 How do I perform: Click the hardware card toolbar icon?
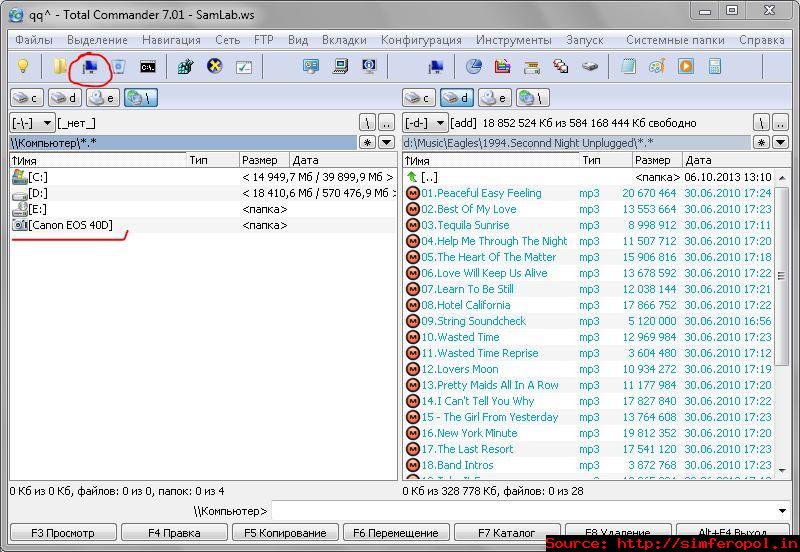coord(532,67)
